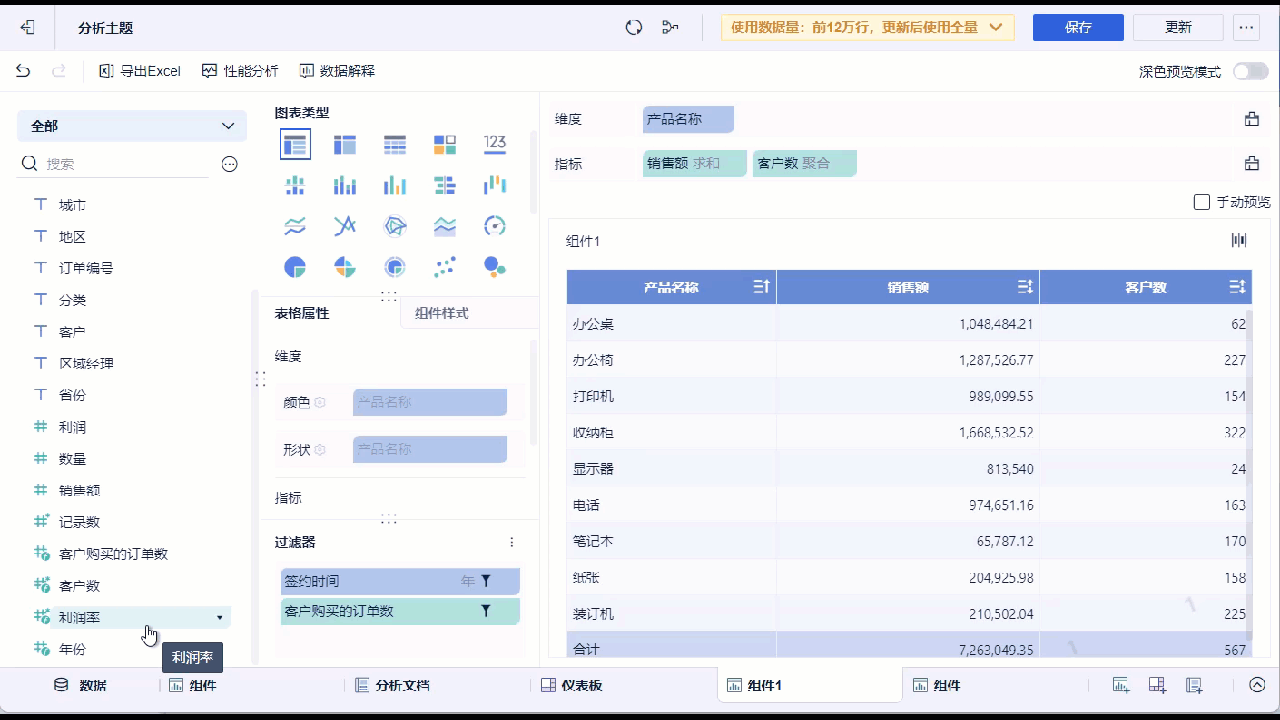Click the lock icon on the 指标 row
Viewport: 1280px width, 720px height.
tap(1251, 163)
